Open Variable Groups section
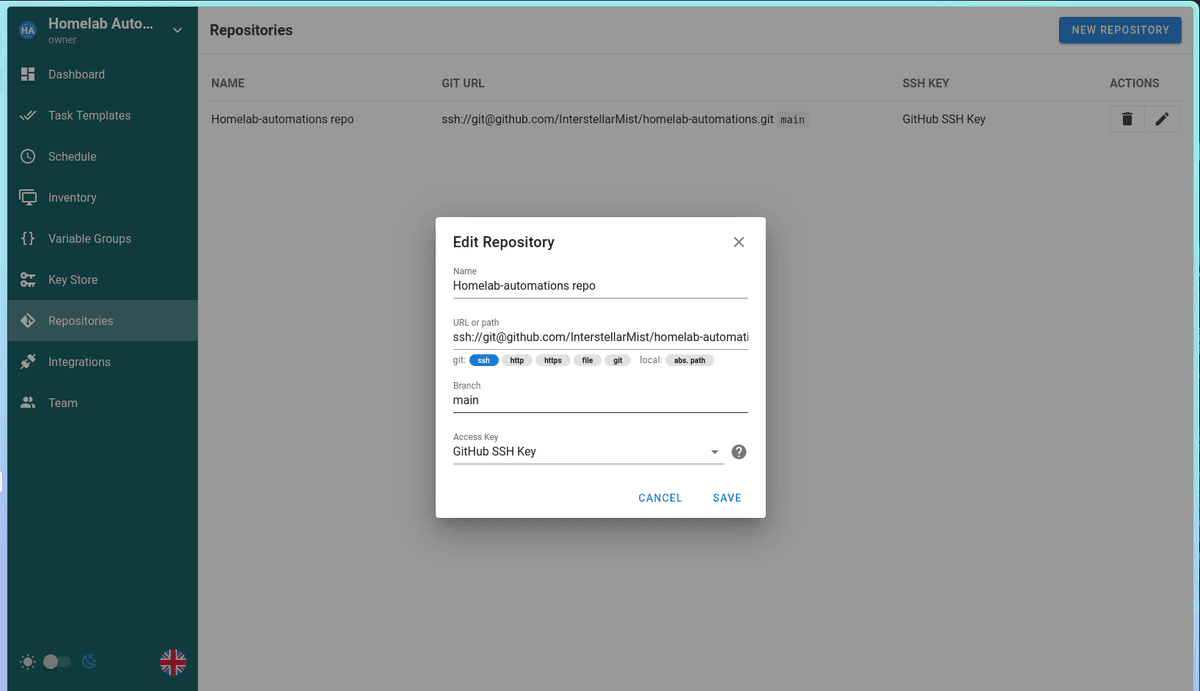 coord(102,238)
